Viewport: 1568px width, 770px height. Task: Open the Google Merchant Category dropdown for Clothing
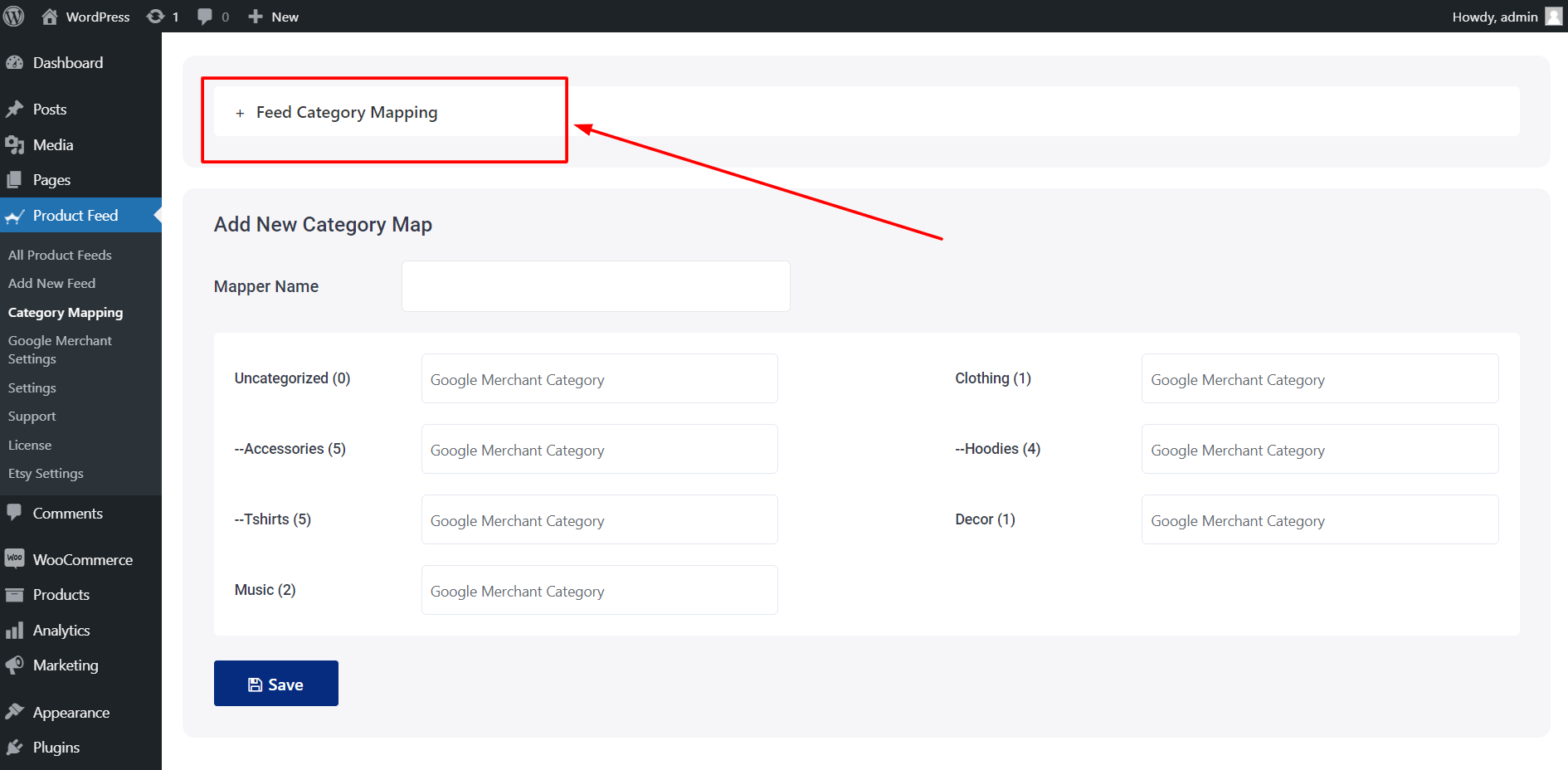point(1319,378)
